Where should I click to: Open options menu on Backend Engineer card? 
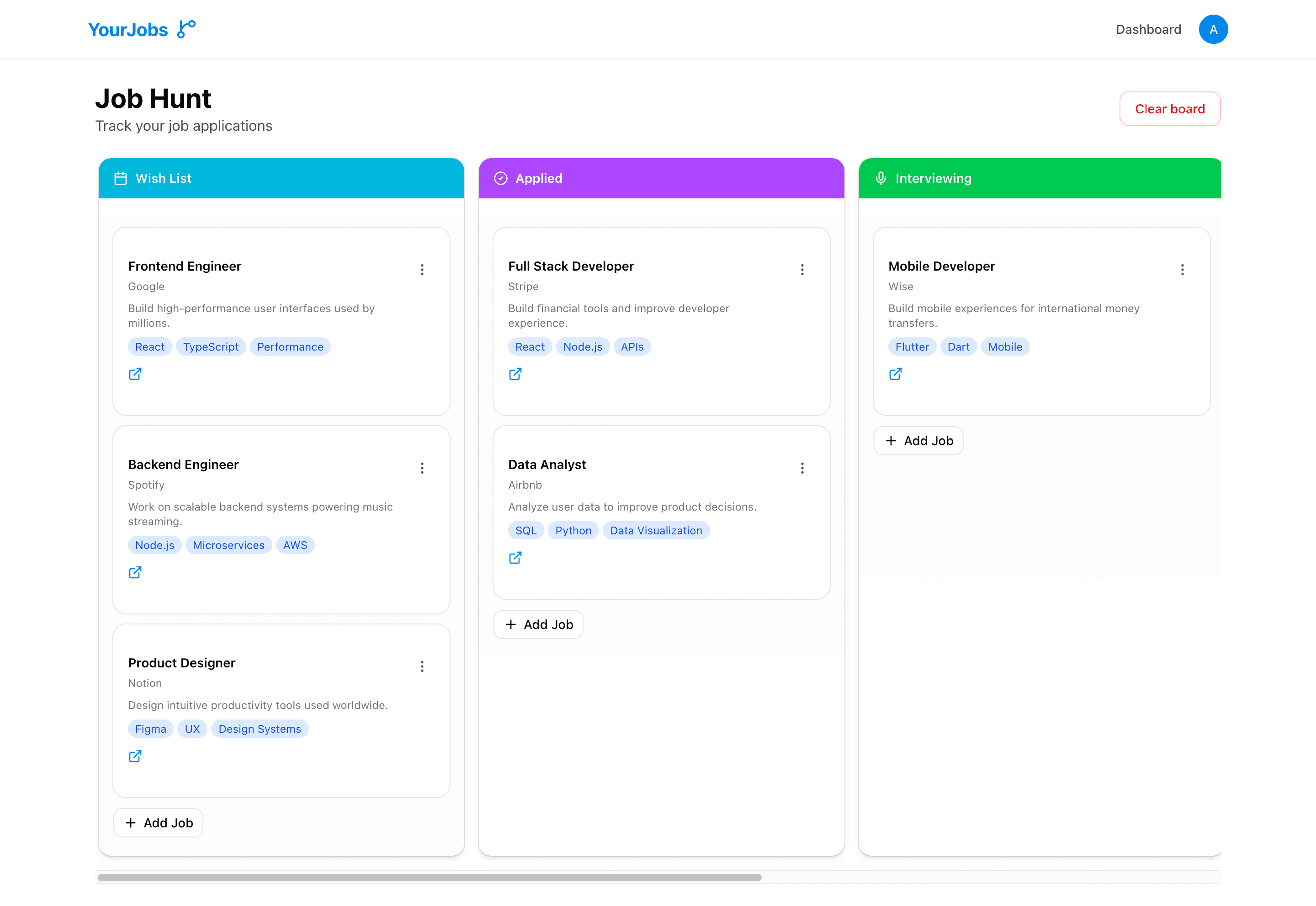tap(422, 468)
